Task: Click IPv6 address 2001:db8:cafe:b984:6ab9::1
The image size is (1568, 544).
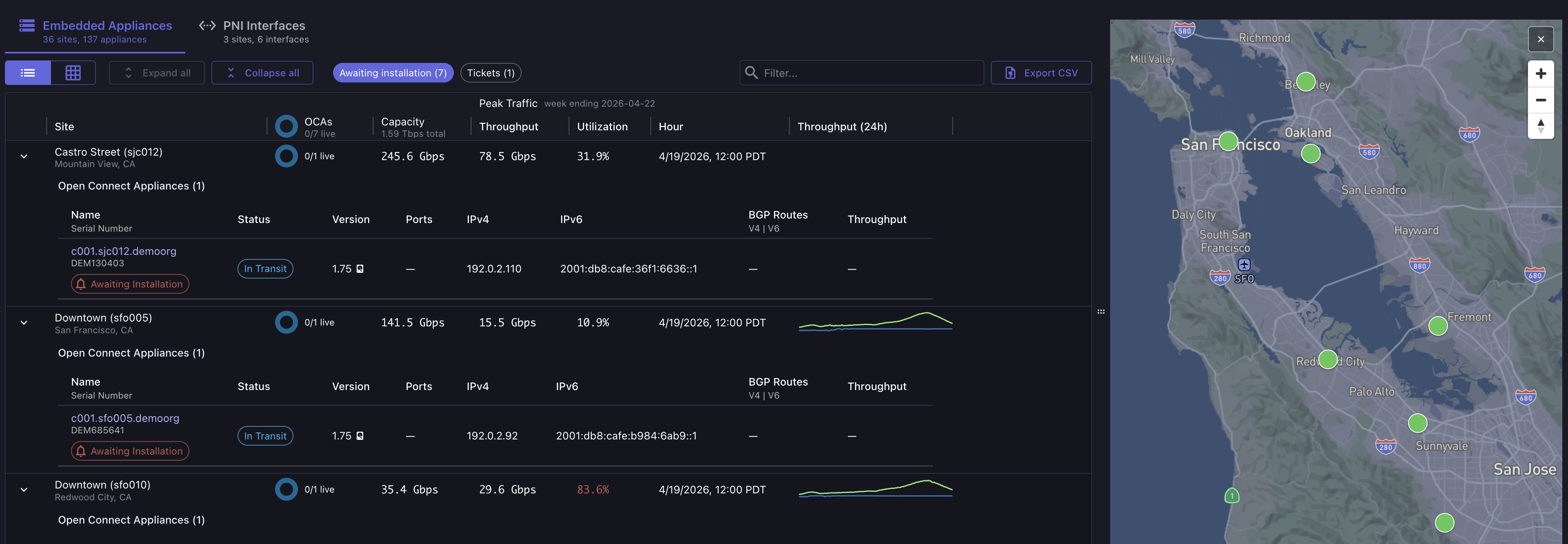Action: [626, 435]
